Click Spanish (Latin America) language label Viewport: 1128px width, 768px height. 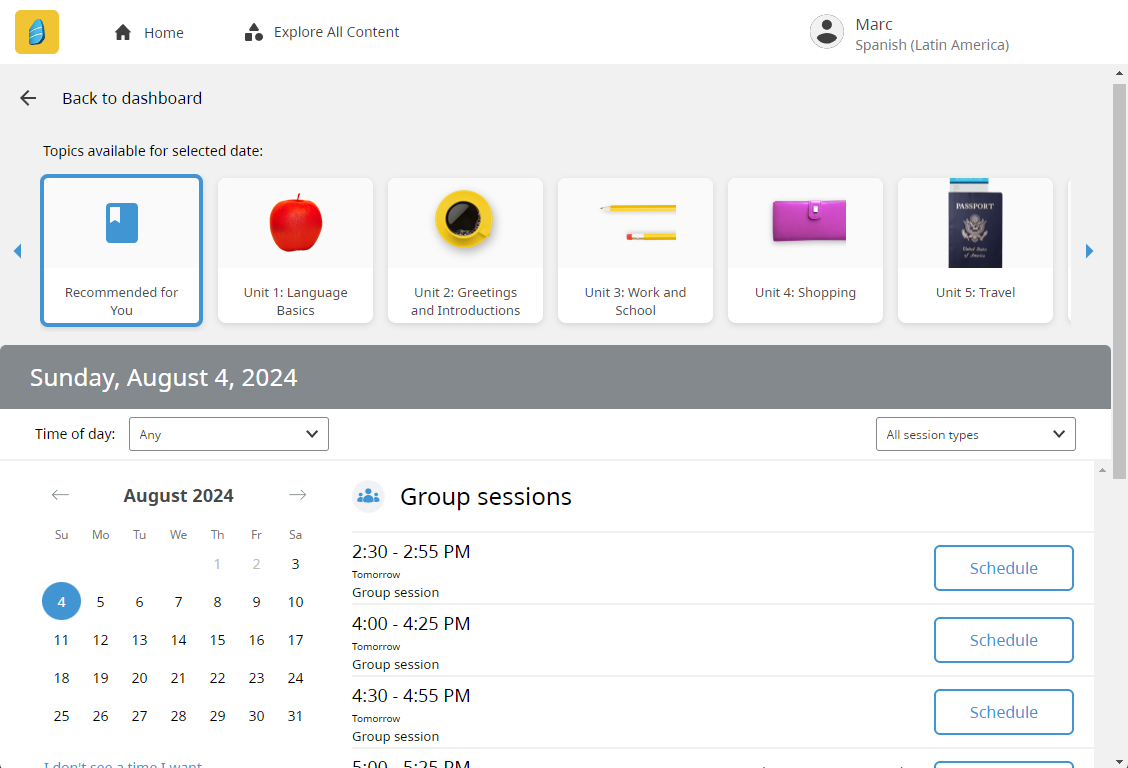tap(932, 45)
